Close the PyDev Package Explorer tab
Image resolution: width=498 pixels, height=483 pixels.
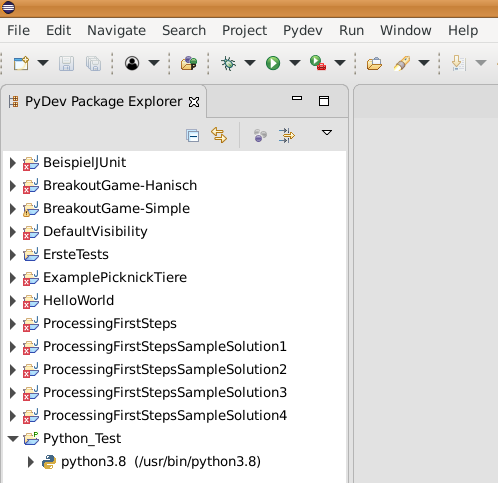click(x=194, y=102)
